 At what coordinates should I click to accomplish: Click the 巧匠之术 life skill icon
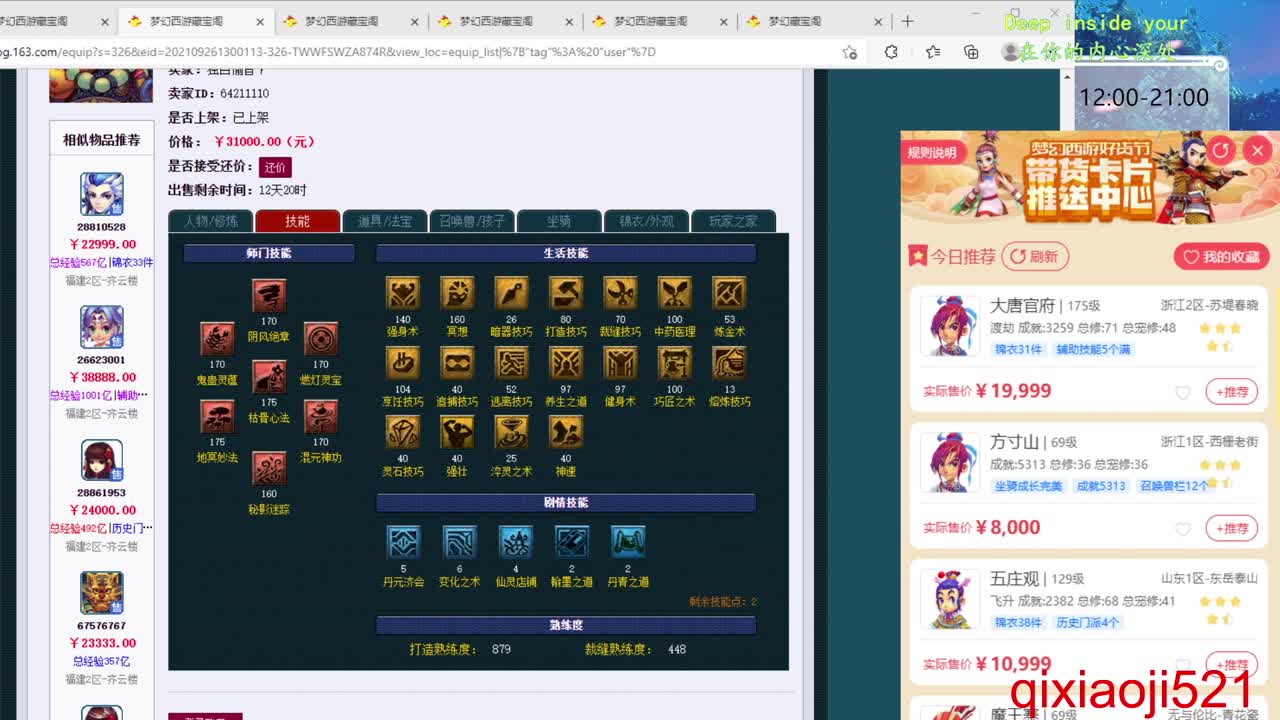[674, 364]
